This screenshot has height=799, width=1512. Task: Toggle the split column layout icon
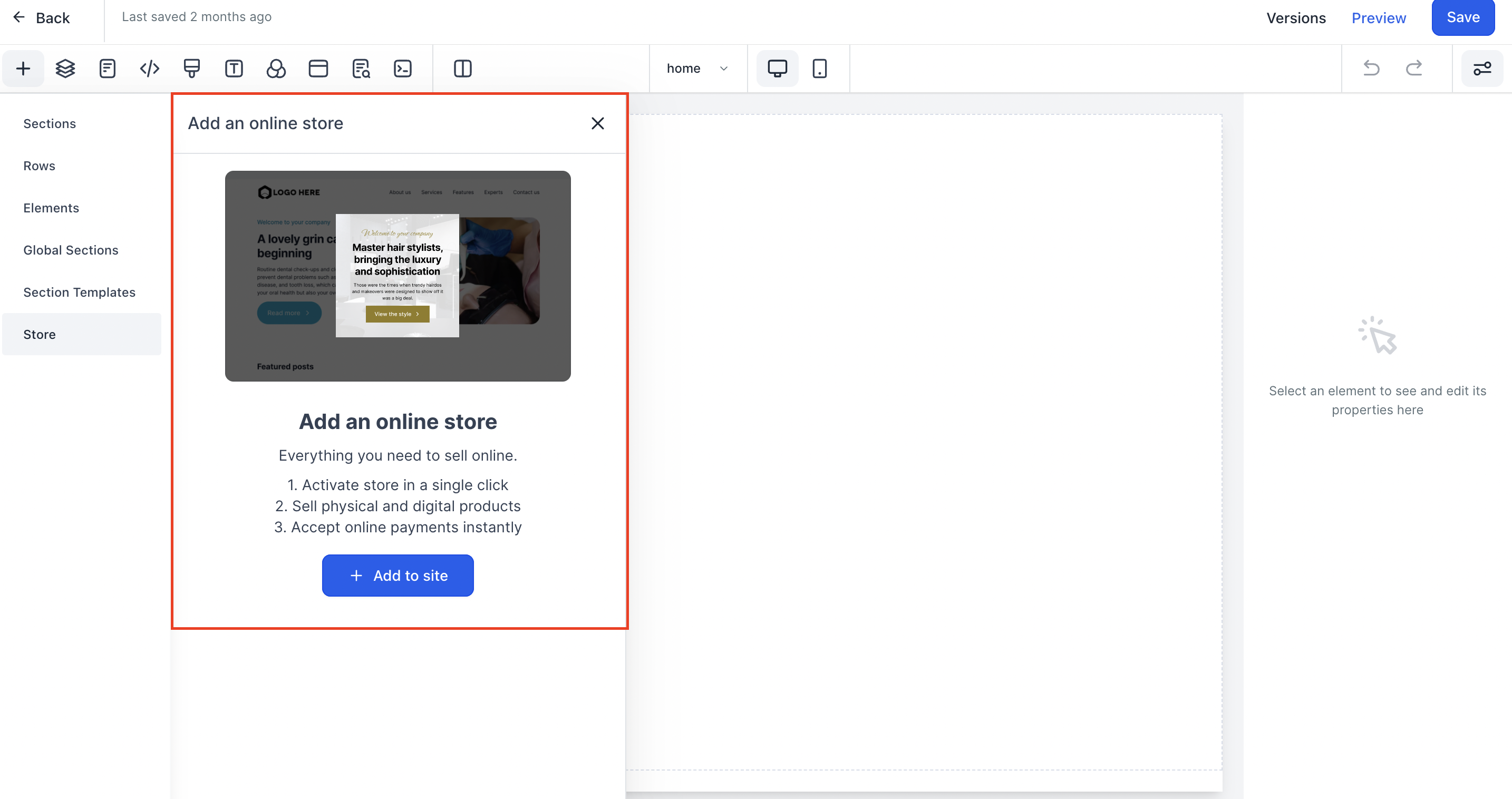coord(462,69)
